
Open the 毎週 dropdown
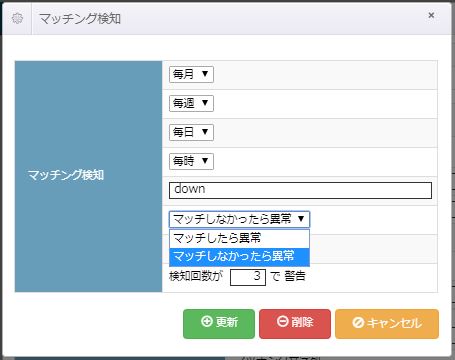pyautogui.click(x=191, y=103)
